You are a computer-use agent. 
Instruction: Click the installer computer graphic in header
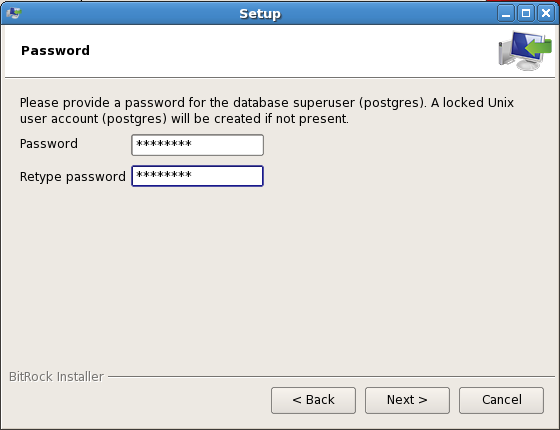tap(525, 51)
